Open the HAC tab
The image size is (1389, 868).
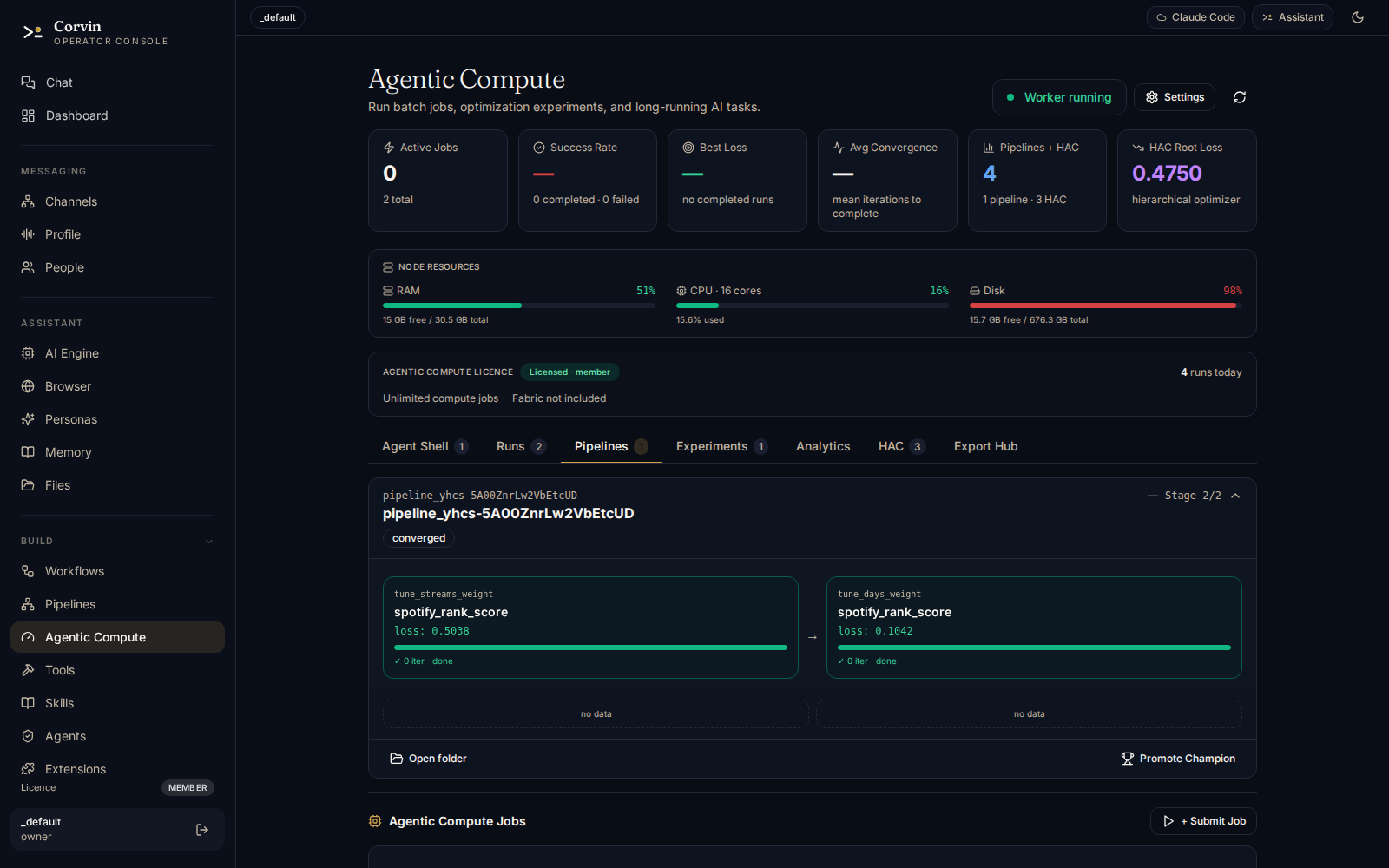point(902,446)
